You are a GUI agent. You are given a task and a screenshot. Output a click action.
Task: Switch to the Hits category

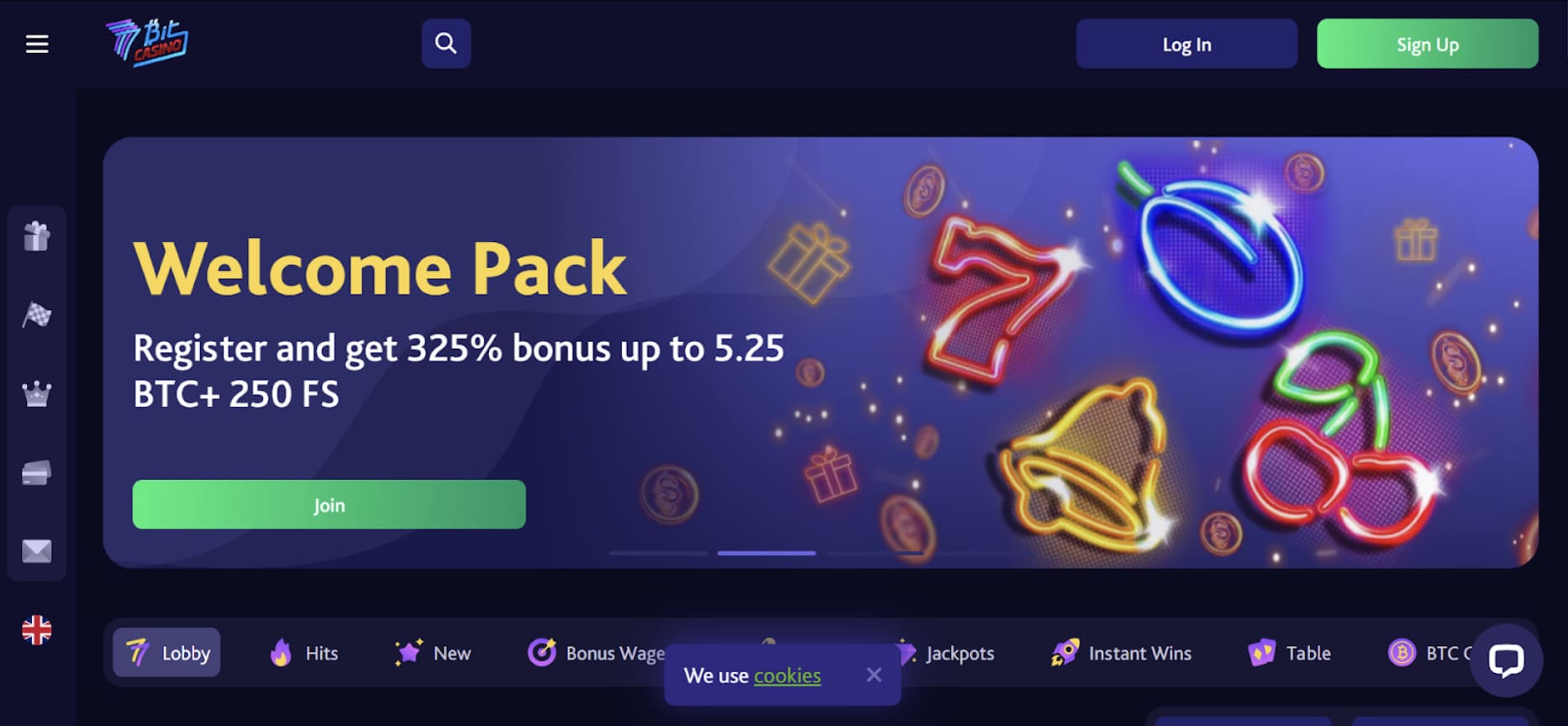[304, 653]
